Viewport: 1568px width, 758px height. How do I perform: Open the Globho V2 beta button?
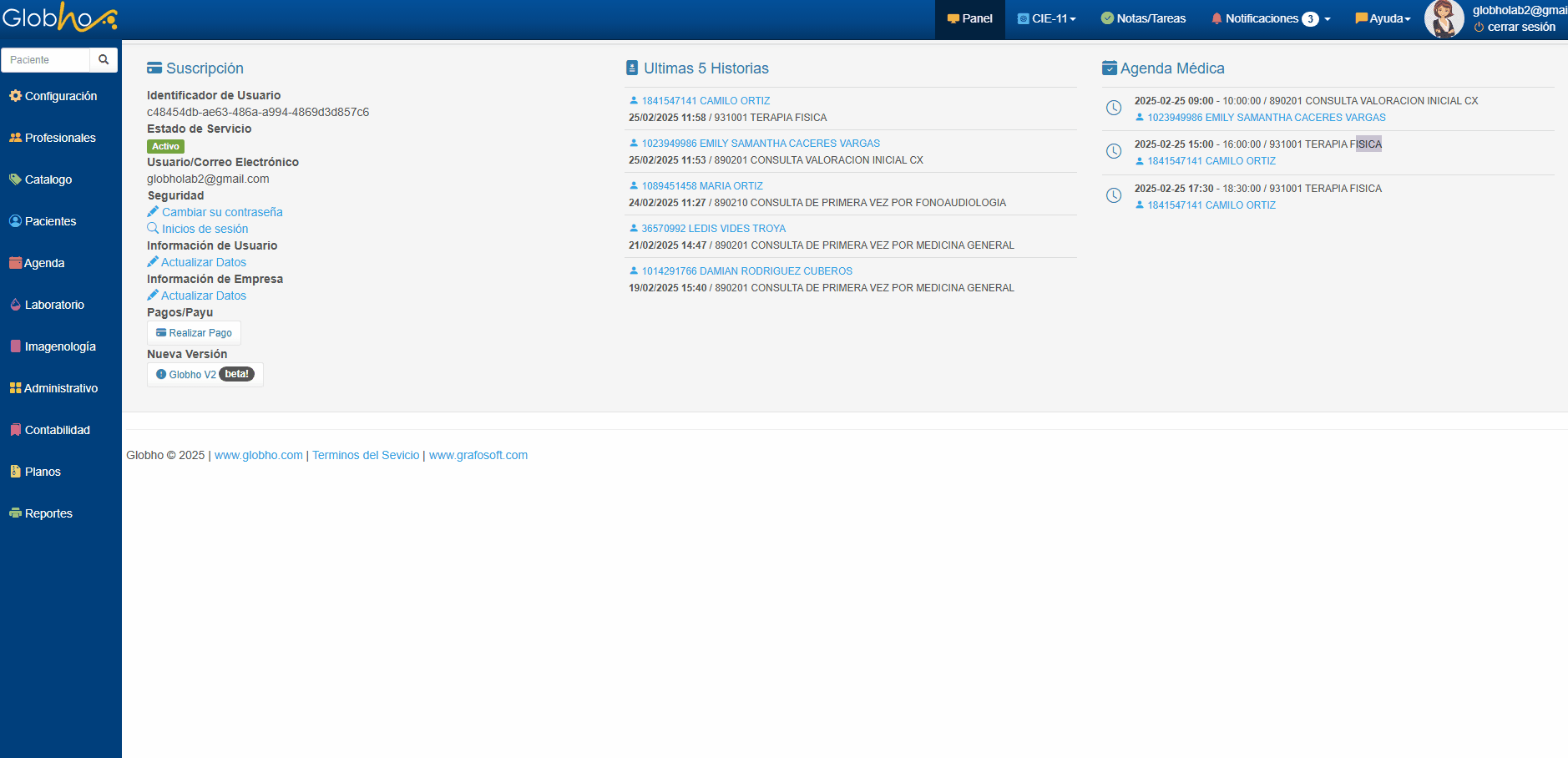click(x=205, y=375)
